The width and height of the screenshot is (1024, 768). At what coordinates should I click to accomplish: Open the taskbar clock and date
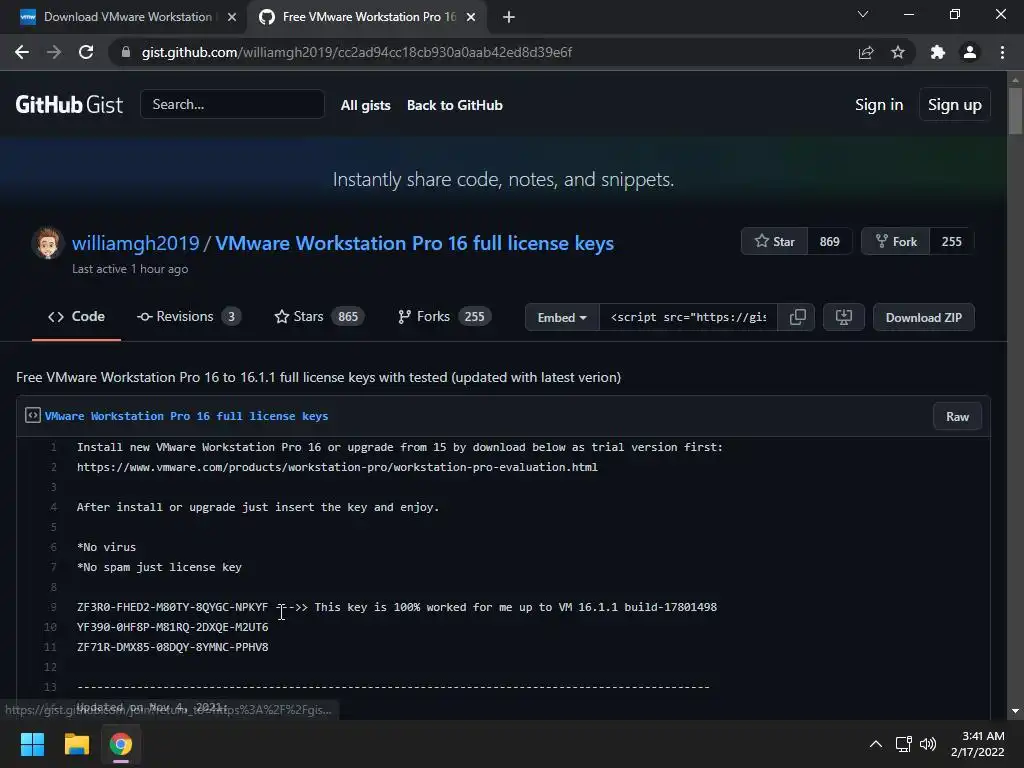coord(978,744)
